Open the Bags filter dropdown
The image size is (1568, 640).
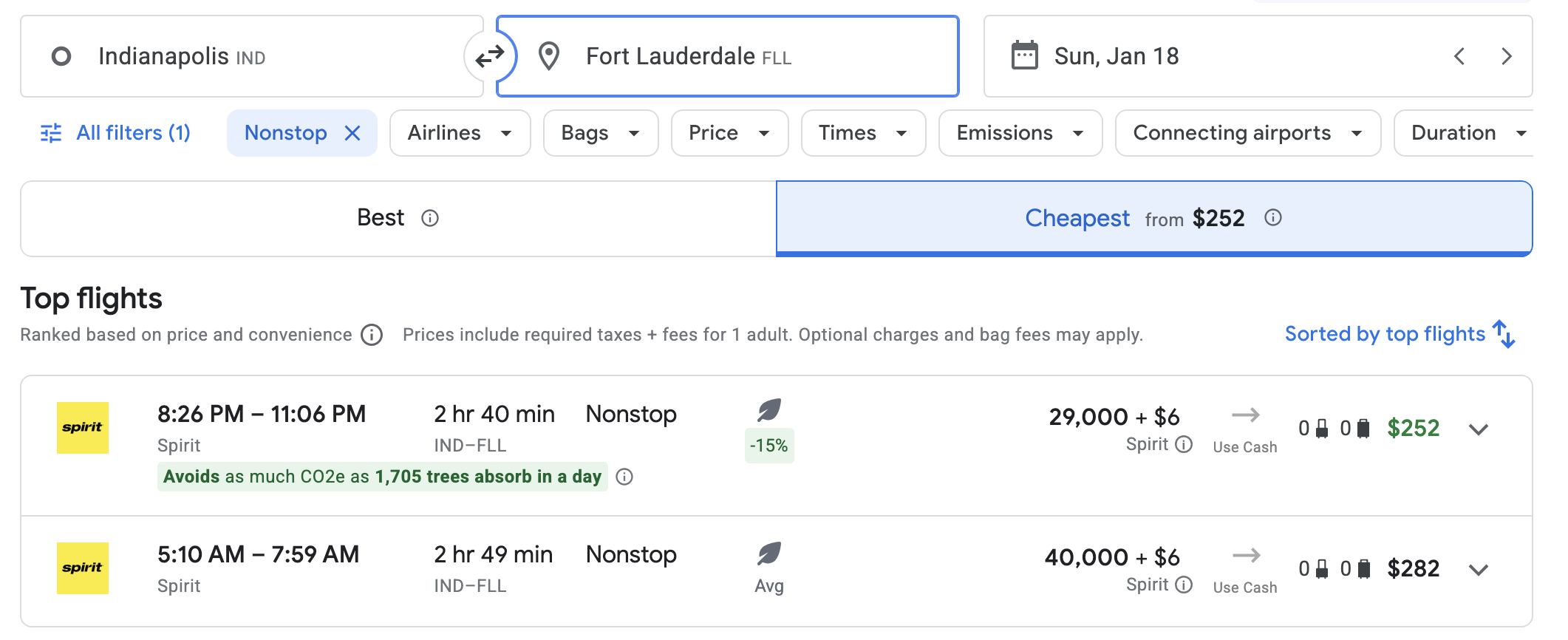601,133
